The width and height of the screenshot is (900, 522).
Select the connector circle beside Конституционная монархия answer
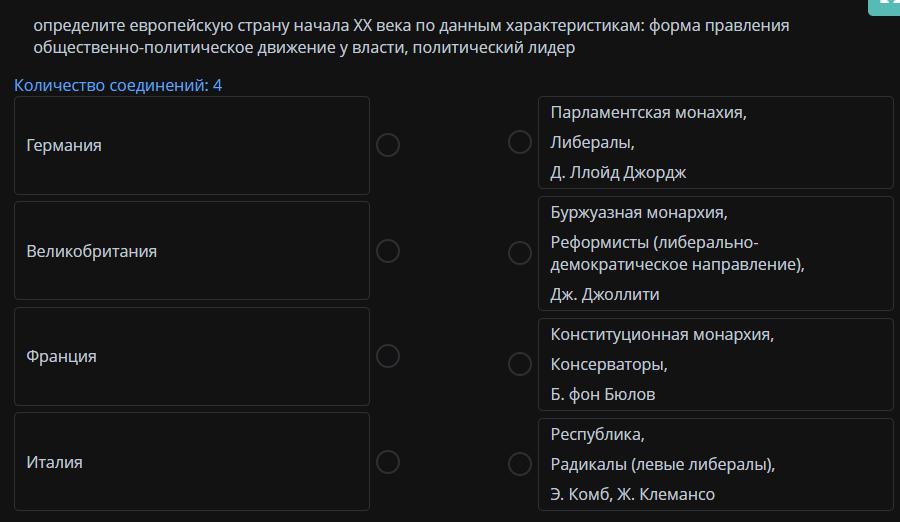520,364
